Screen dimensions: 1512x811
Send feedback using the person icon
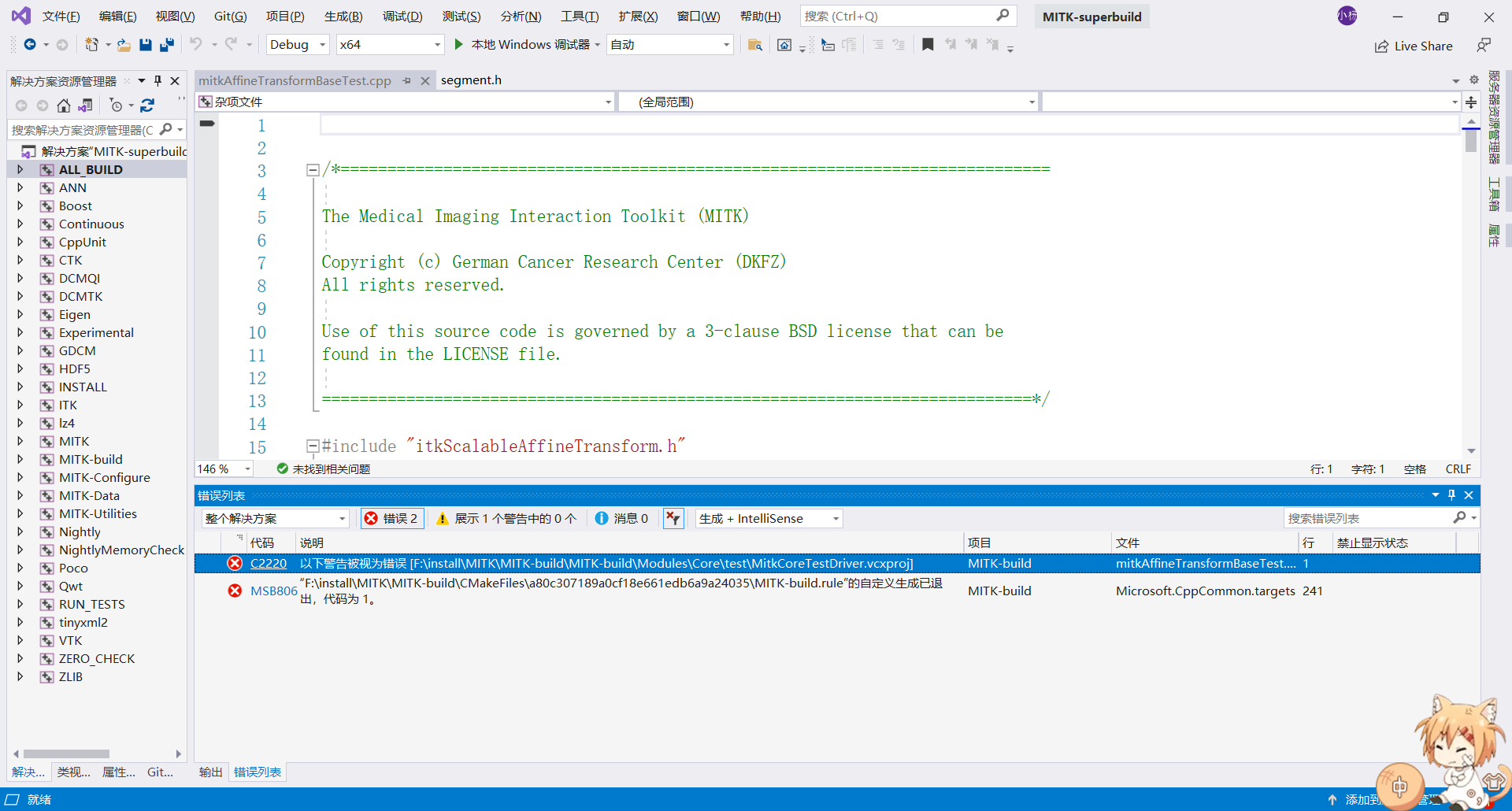(1484, 46)
